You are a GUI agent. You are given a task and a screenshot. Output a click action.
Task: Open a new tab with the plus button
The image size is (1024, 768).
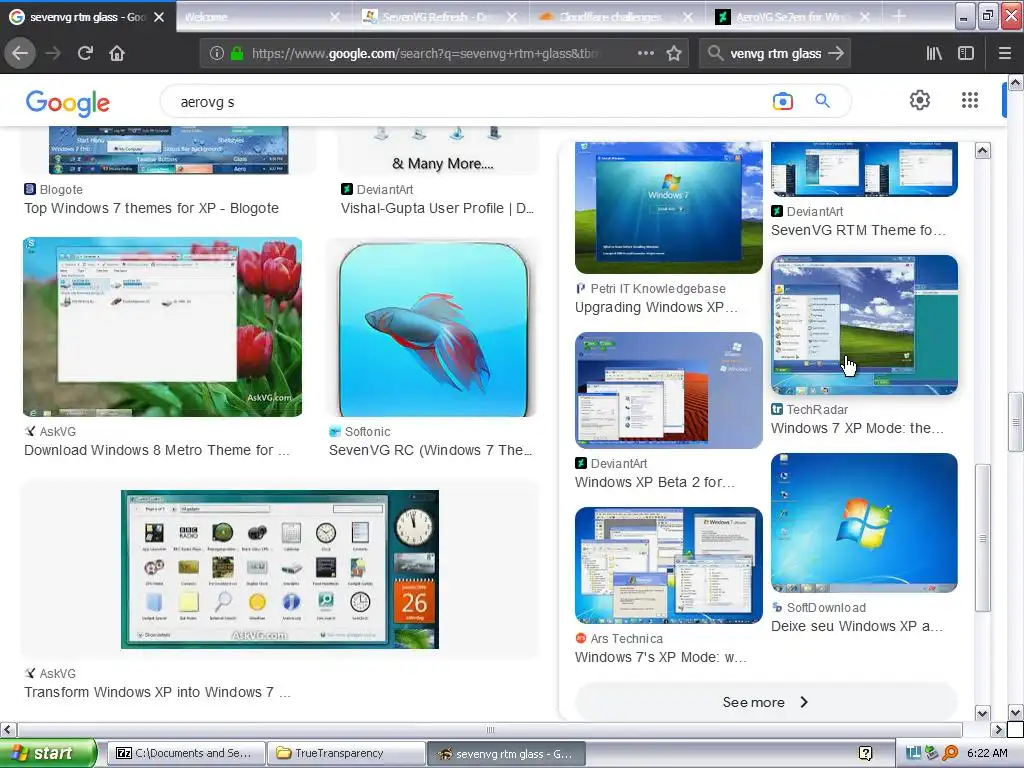(899, 17)
